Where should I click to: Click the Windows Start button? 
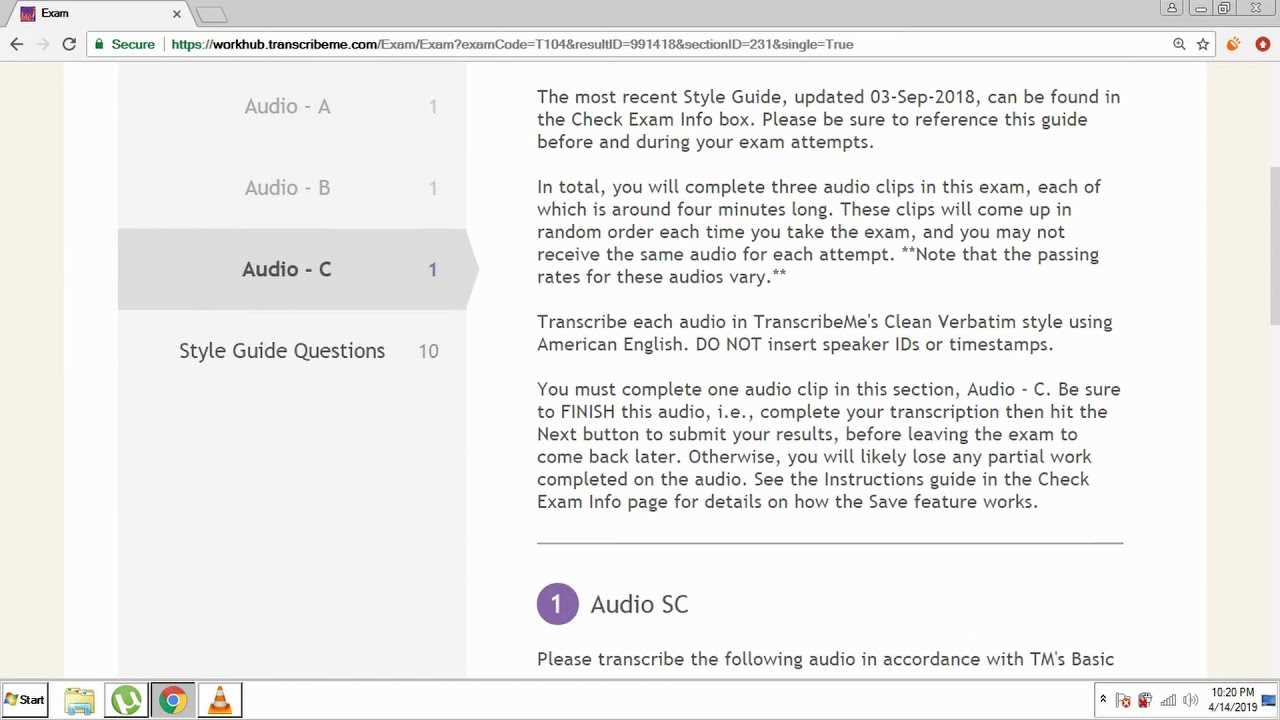[x=25, y=700]
